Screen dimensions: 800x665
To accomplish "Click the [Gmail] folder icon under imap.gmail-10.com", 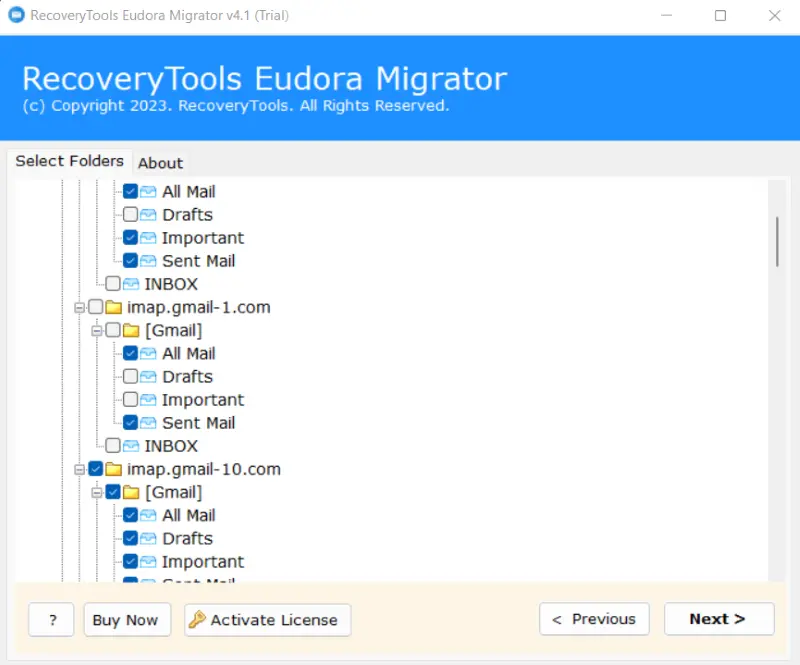I will pyautogui.click(x=131, y=492).
